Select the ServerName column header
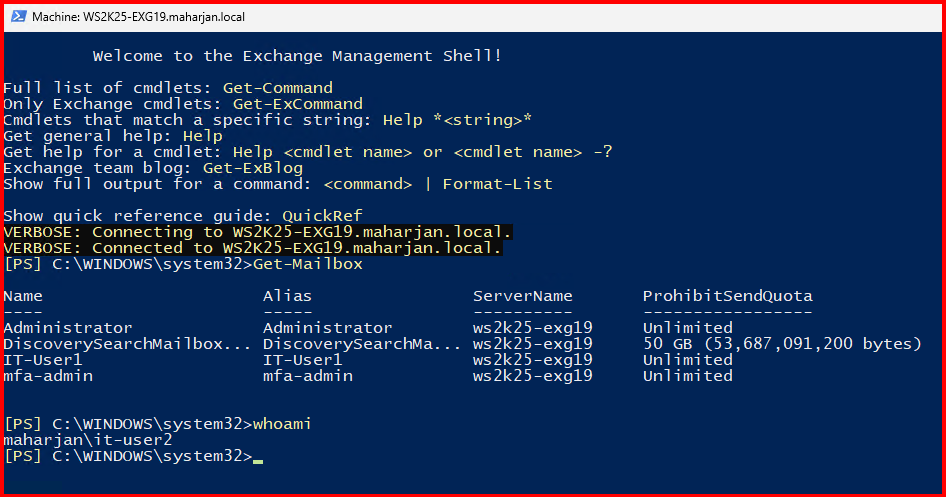The height and width of the screenshot is (497, 946). 522,296
